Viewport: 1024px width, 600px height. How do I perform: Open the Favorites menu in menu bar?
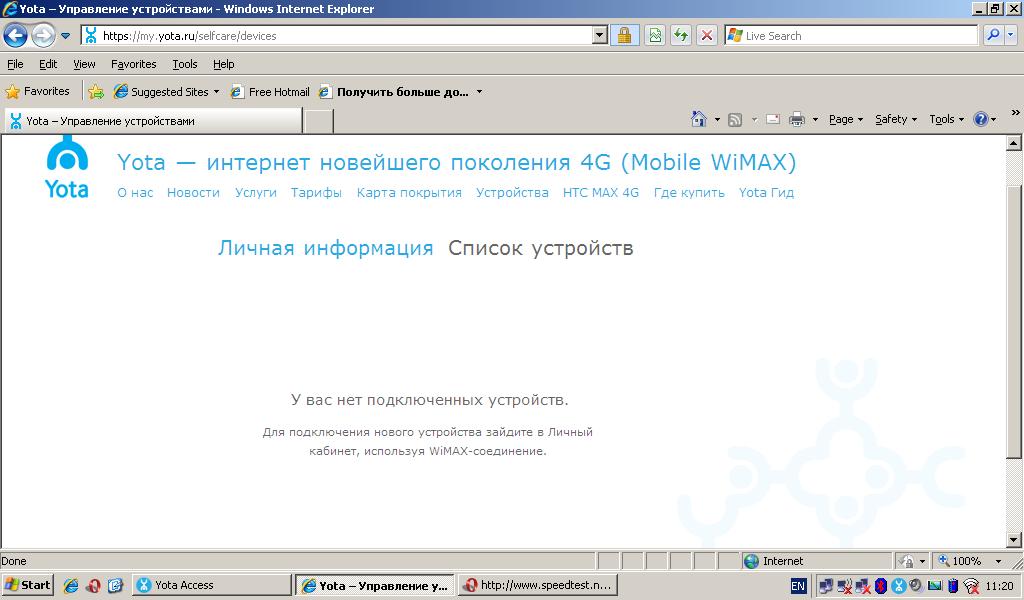133,64
